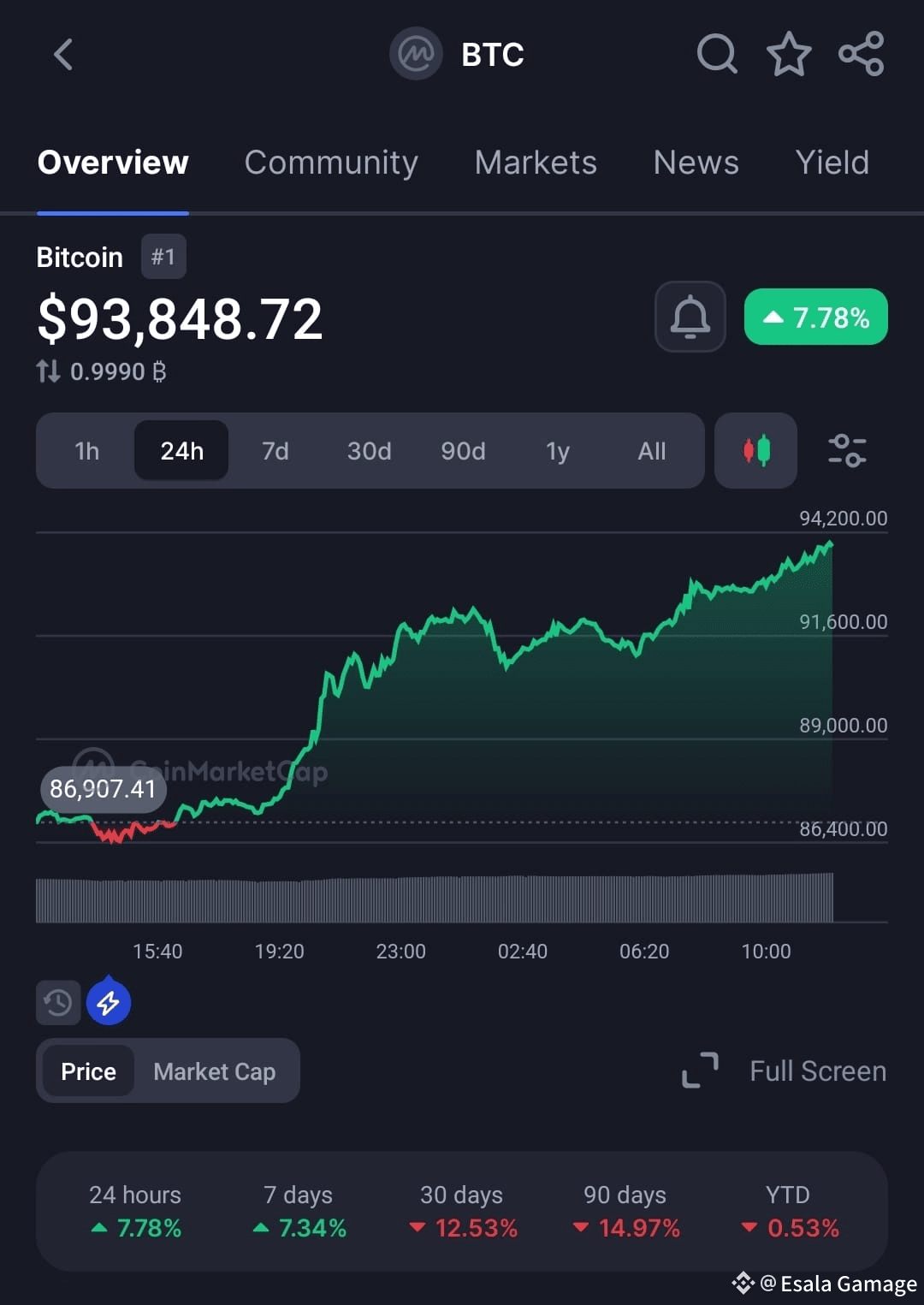Set a price alert with the bell
Viewport: 924px width, 1305px height.
[x=690, y=317]
